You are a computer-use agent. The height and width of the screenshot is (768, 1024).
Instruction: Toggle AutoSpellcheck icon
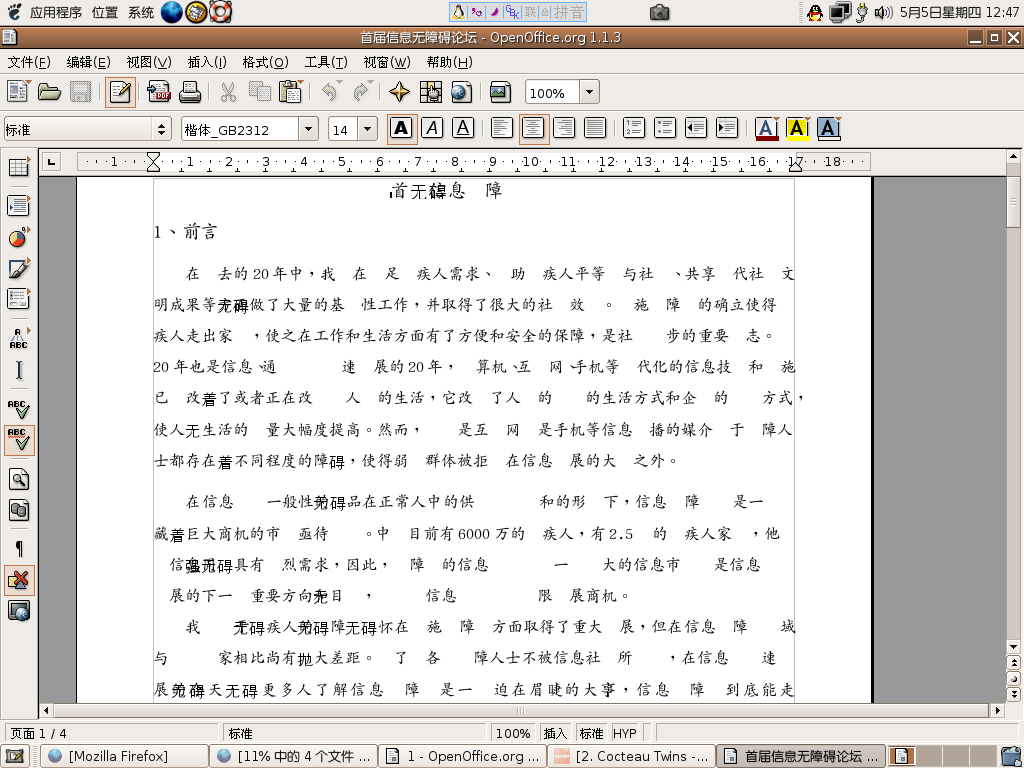(19, 440)
